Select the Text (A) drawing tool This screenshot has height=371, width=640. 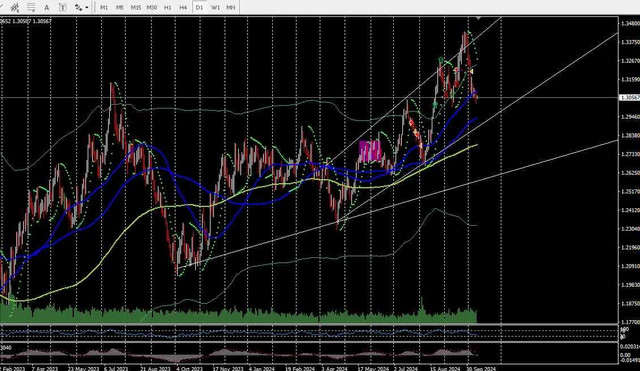(47, 7)
